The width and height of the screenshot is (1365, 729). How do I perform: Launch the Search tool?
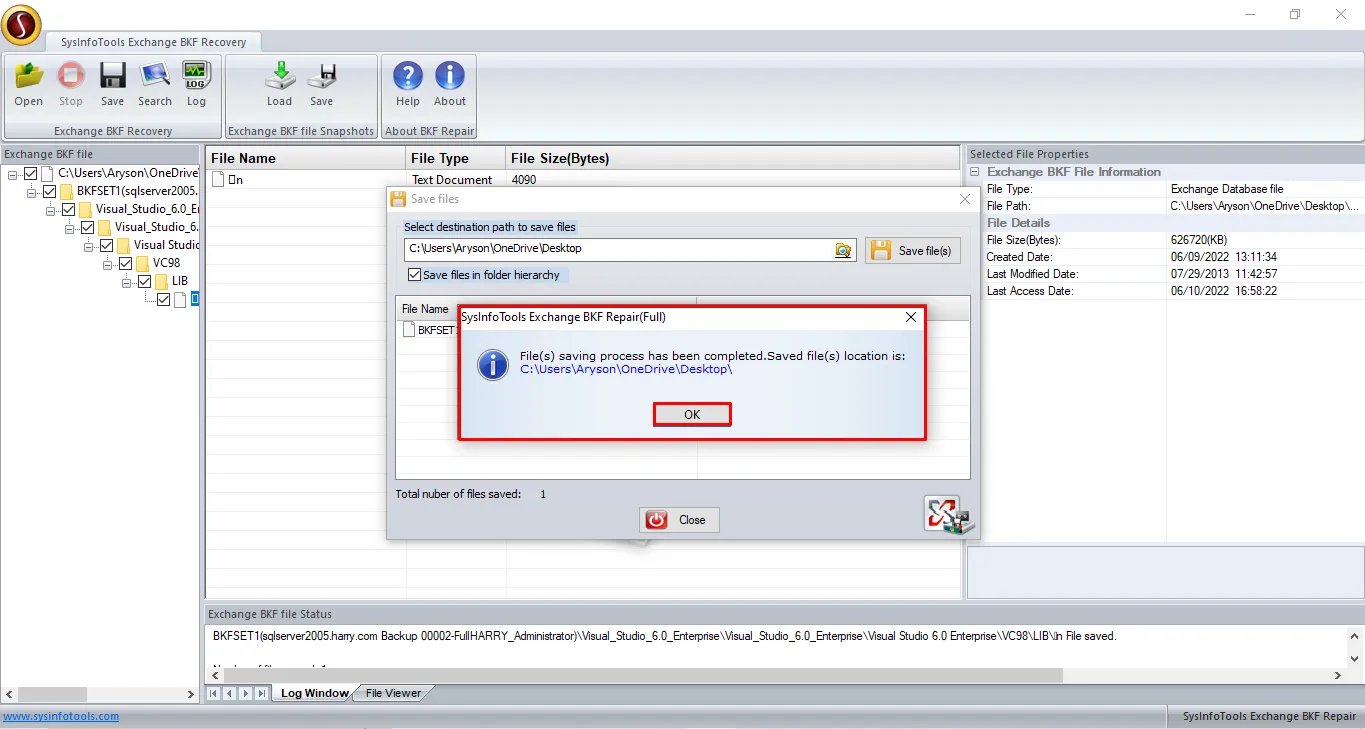point(155,84)
